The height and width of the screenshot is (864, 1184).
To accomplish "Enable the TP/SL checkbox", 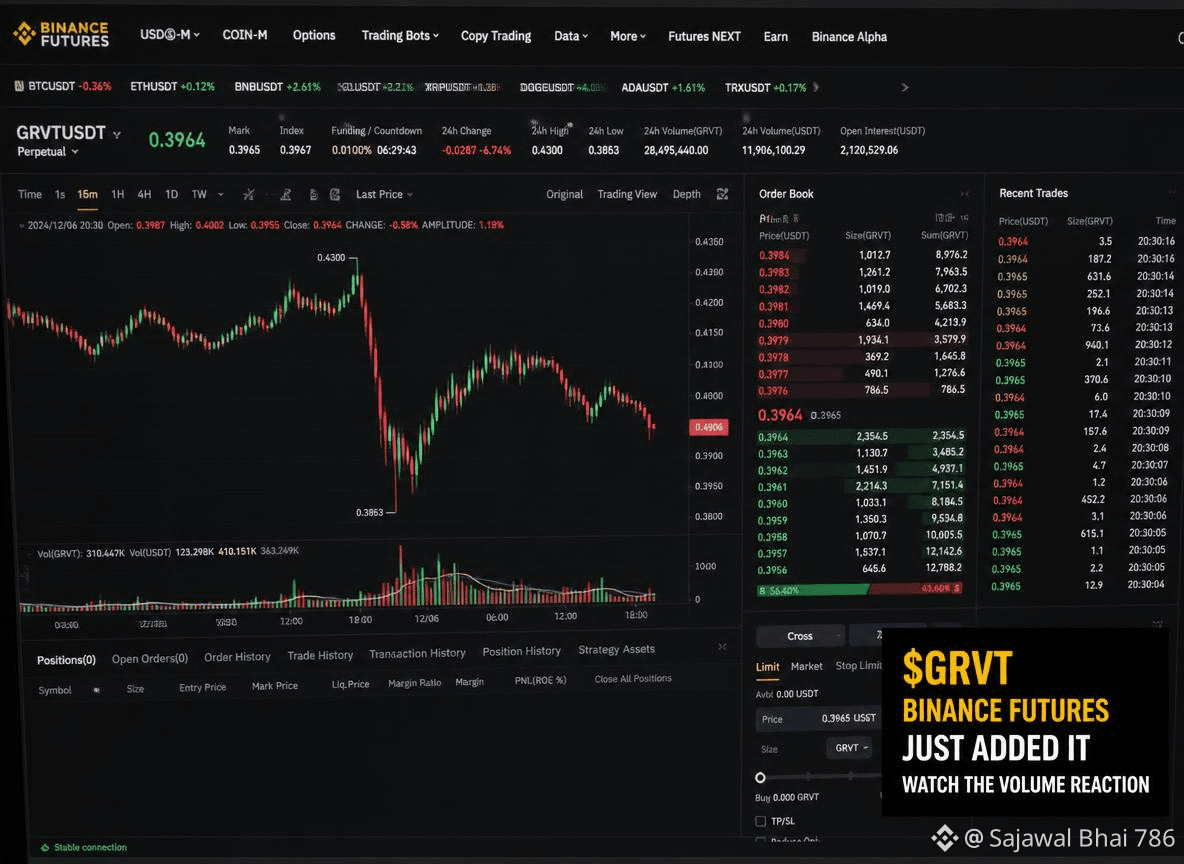I will pyautogui.click(x=760, y=821).
